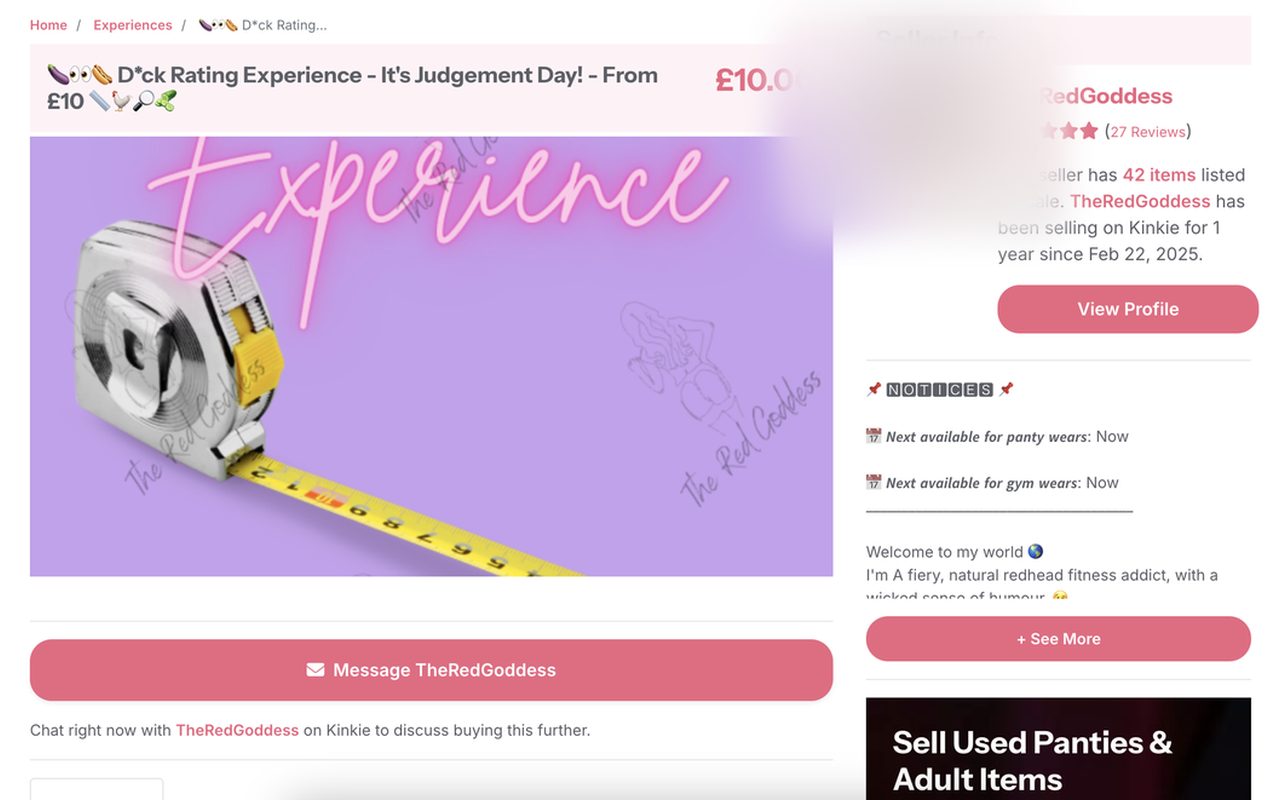Open the 27 Reviews link
The height and width of the screenshot is (800, 1280).
click(1148, 132)
